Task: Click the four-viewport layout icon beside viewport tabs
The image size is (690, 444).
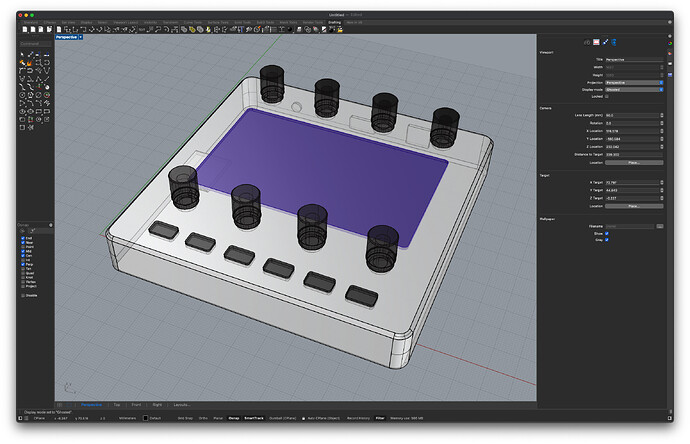Action: 59,405
